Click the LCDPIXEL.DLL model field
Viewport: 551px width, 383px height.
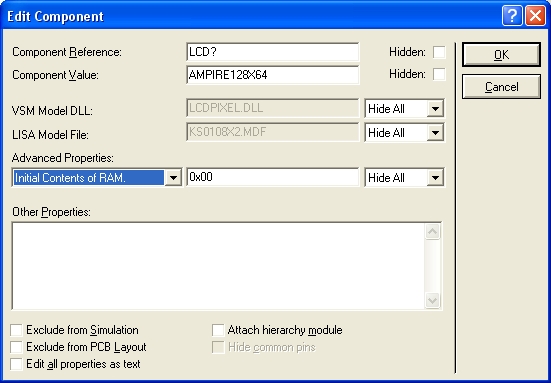click(x=273, y=108)
